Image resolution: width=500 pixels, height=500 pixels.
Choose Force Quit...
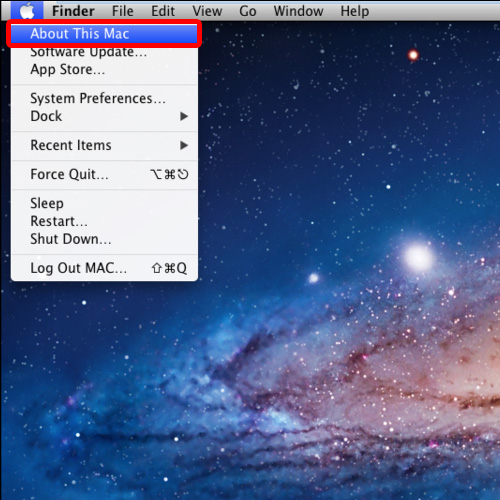tap(104, 174)
